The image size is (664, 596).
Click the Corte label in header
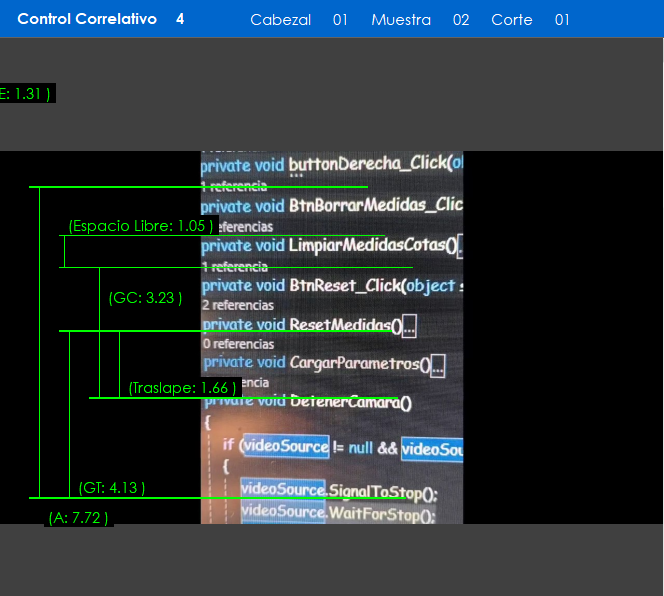512,20
